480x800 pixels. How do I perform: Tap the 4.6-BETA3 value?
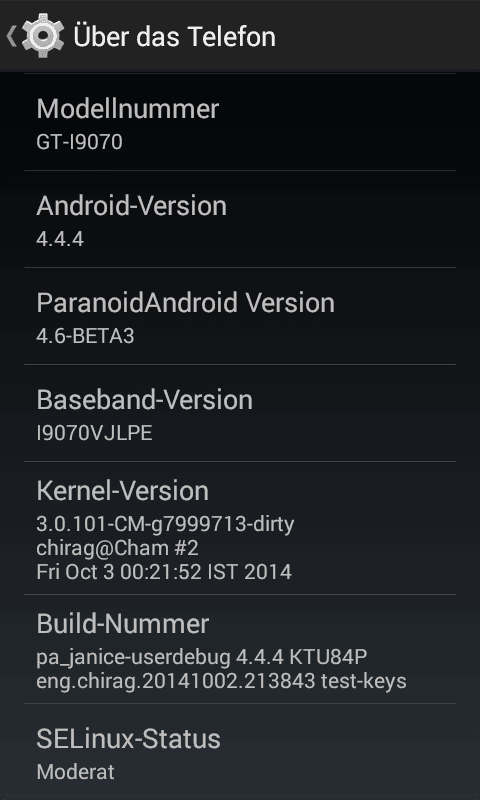pyautogui.click(x=85, y=336)
